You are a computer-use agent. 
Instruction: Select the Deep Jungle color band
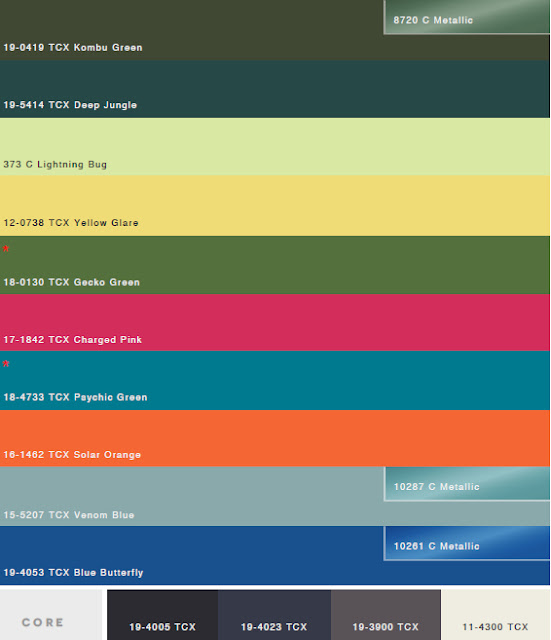click(275, 89)
